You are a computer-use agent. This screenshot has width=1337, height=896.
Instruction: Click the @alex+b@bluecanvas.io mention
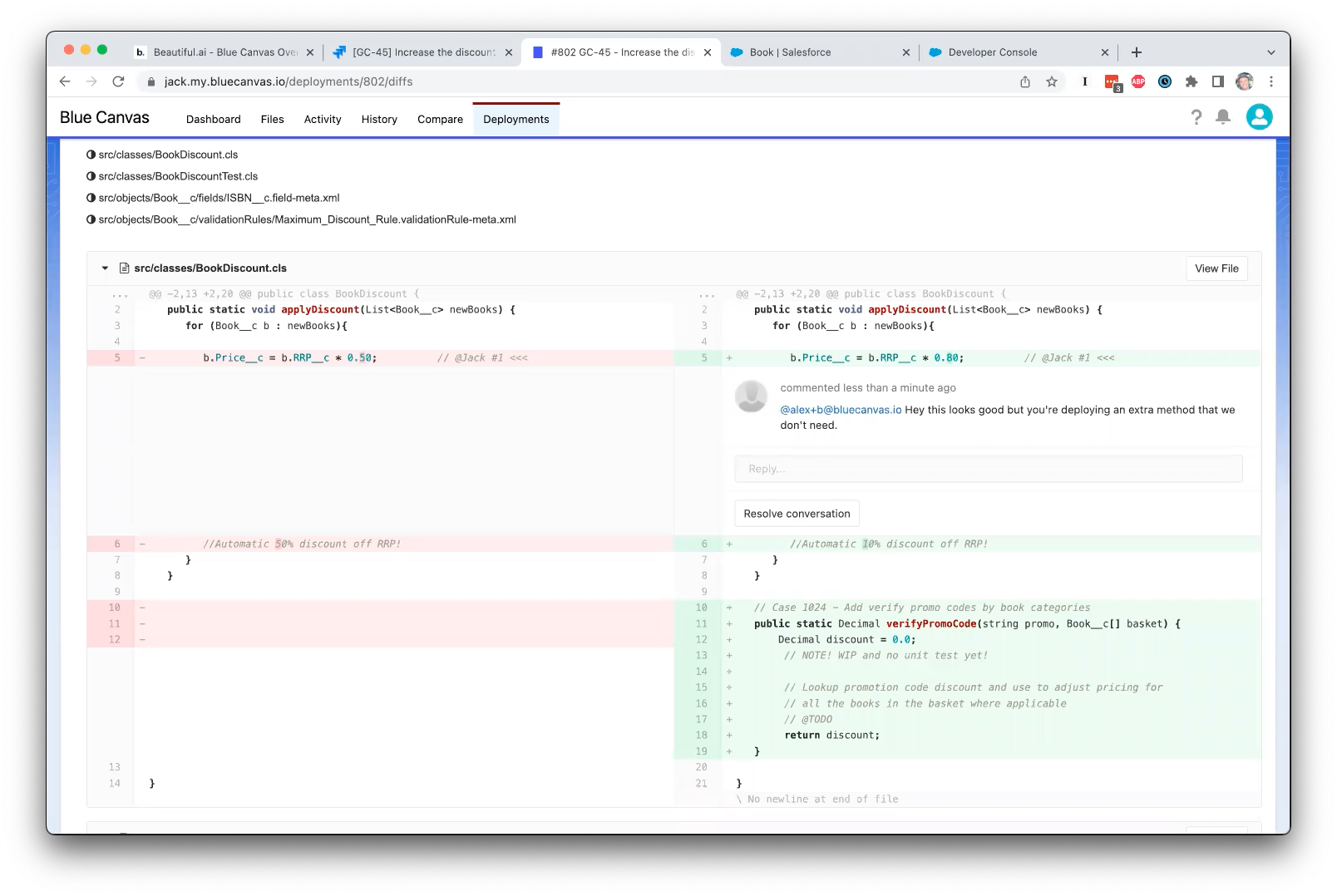841,410
